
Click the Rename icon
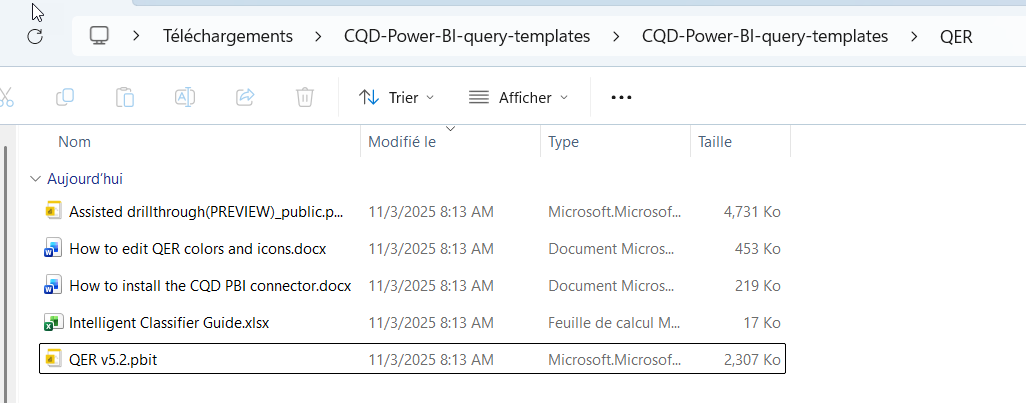coord(185,97)
